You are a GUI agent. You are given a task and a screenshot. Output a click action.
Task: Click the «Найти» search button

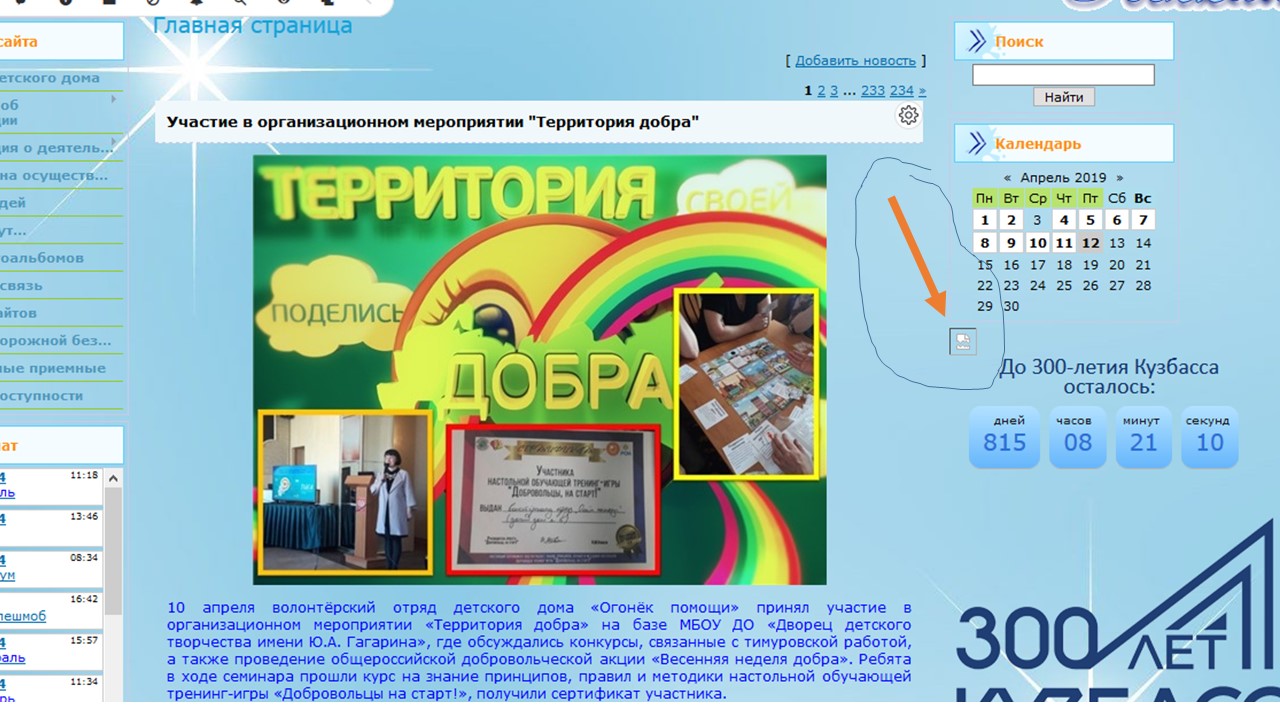click(1064, 97)
